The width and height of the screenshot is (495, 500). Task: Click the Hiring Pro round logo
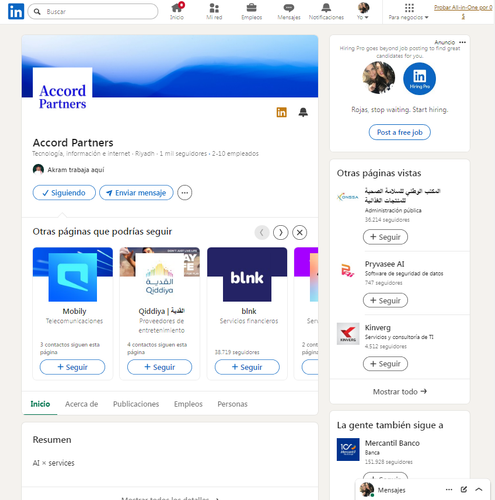coord(419,79)
